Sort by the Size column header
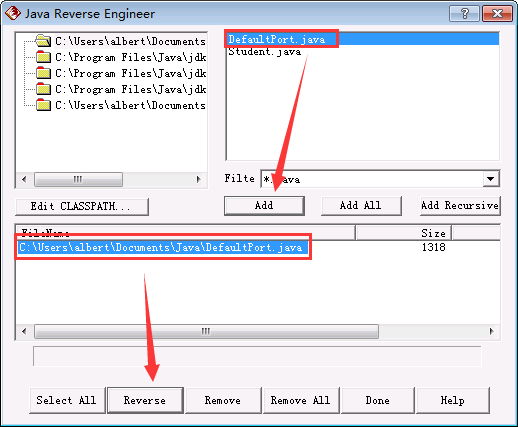518x427 pixels. 403,233
